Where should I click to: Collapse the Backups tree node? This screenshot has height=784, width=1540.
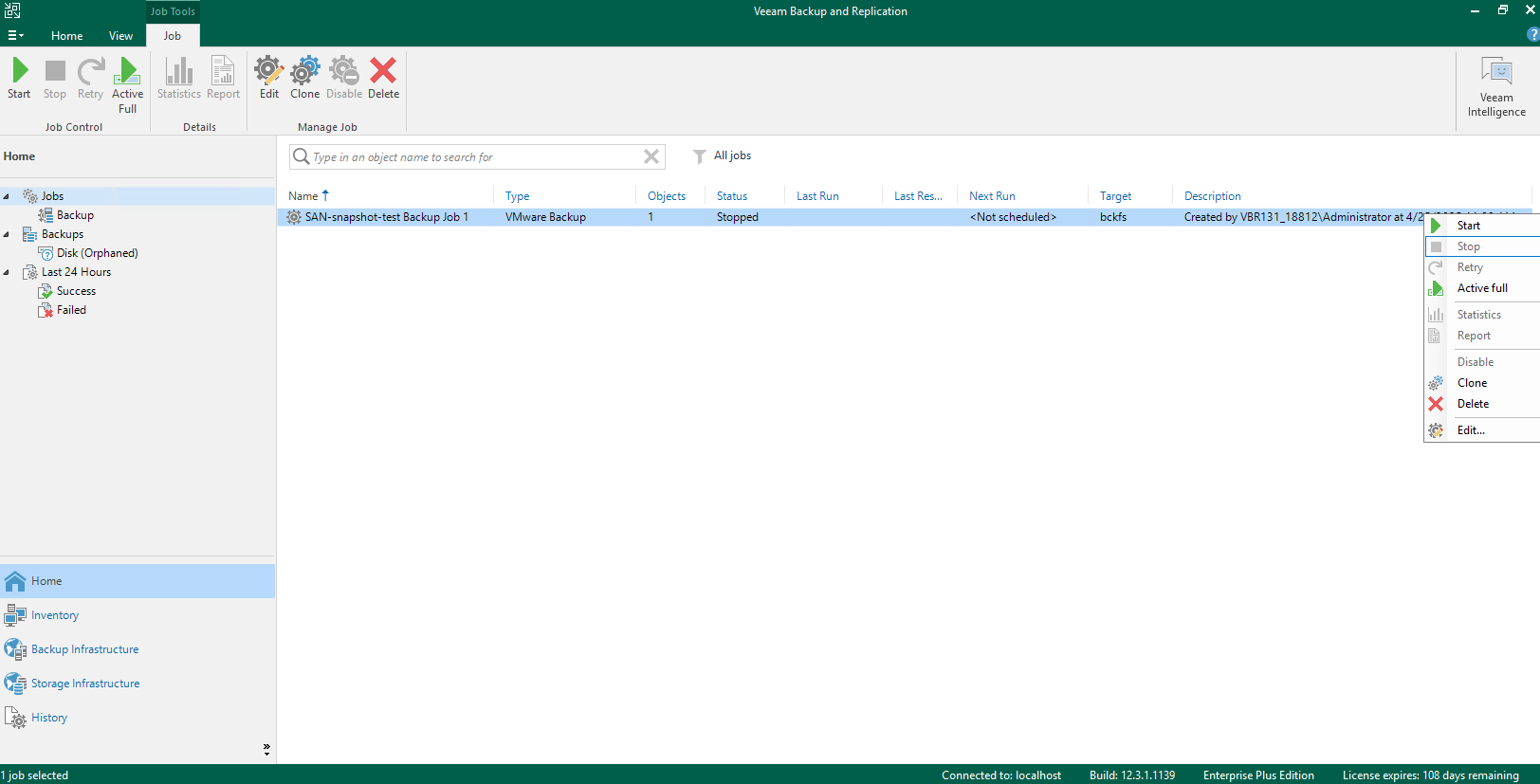(x=7, y=234)
